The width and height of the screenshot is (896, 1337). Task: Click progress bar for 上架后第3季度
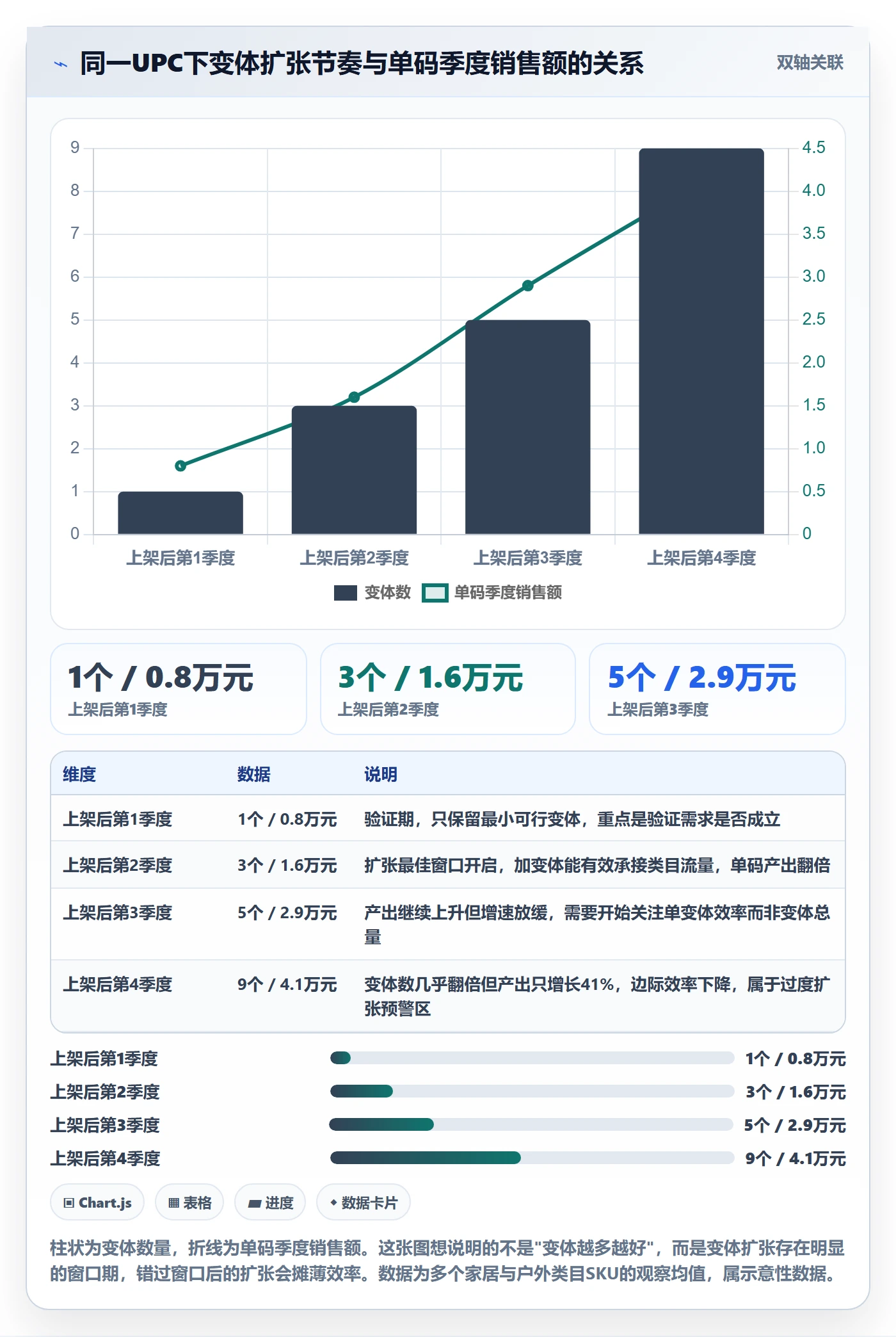(x=531, y=1124)
